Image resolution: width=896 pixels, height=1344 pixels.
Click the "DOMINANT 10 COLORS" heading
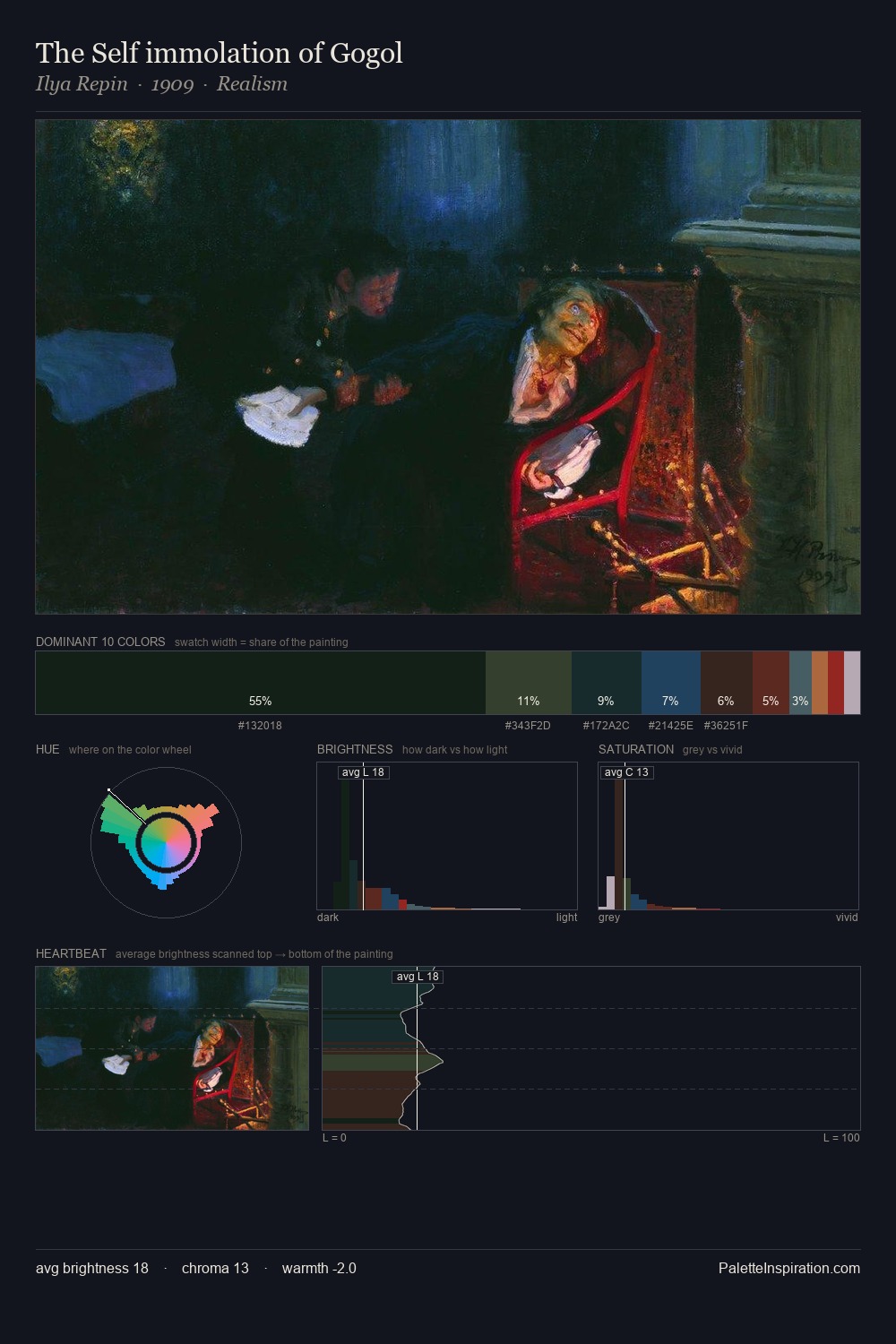(100, 642)
